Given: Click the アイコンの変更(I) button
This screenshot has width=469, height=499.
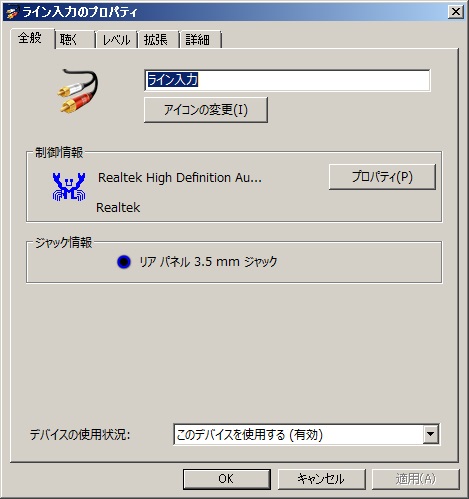Looking at the screenshot, I should [206, 110].
